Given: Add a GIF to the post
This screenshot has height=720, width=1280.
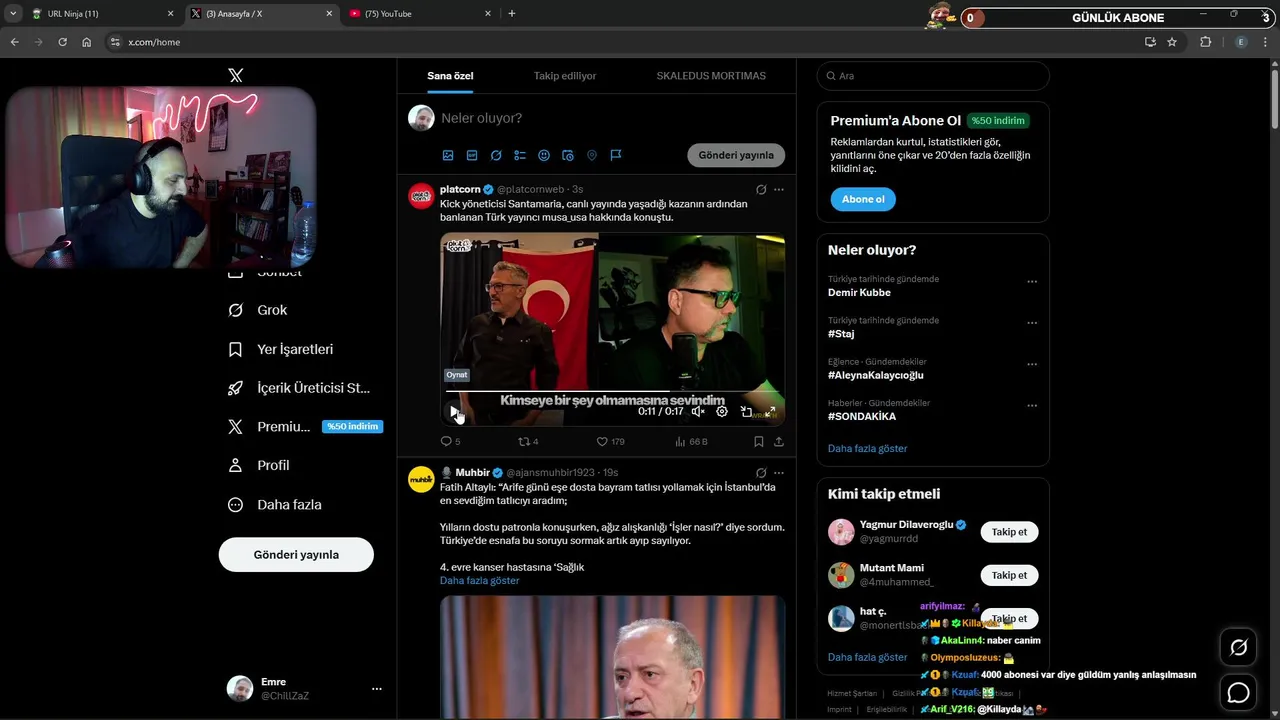Looking at the screenshot, I should tap(472, 155).
